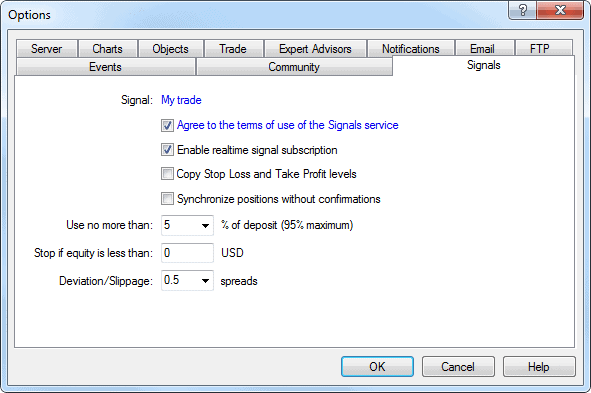Disable realtime signal subscription checkbox
The image size is (591, 393).
[x=167, y=150]
